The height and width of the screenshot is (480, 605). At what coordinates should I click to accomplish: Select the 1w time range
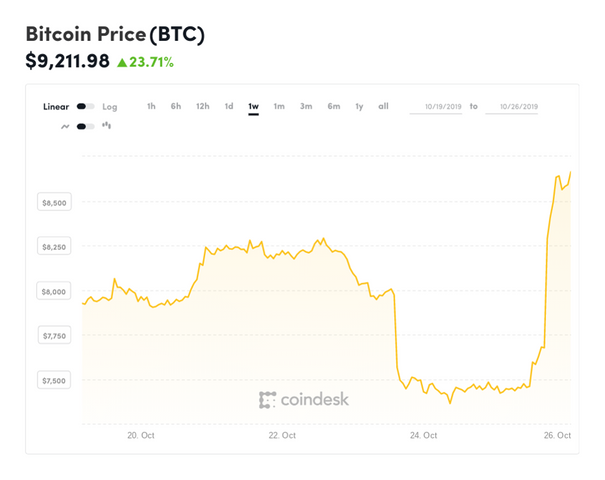pos(254,106)
